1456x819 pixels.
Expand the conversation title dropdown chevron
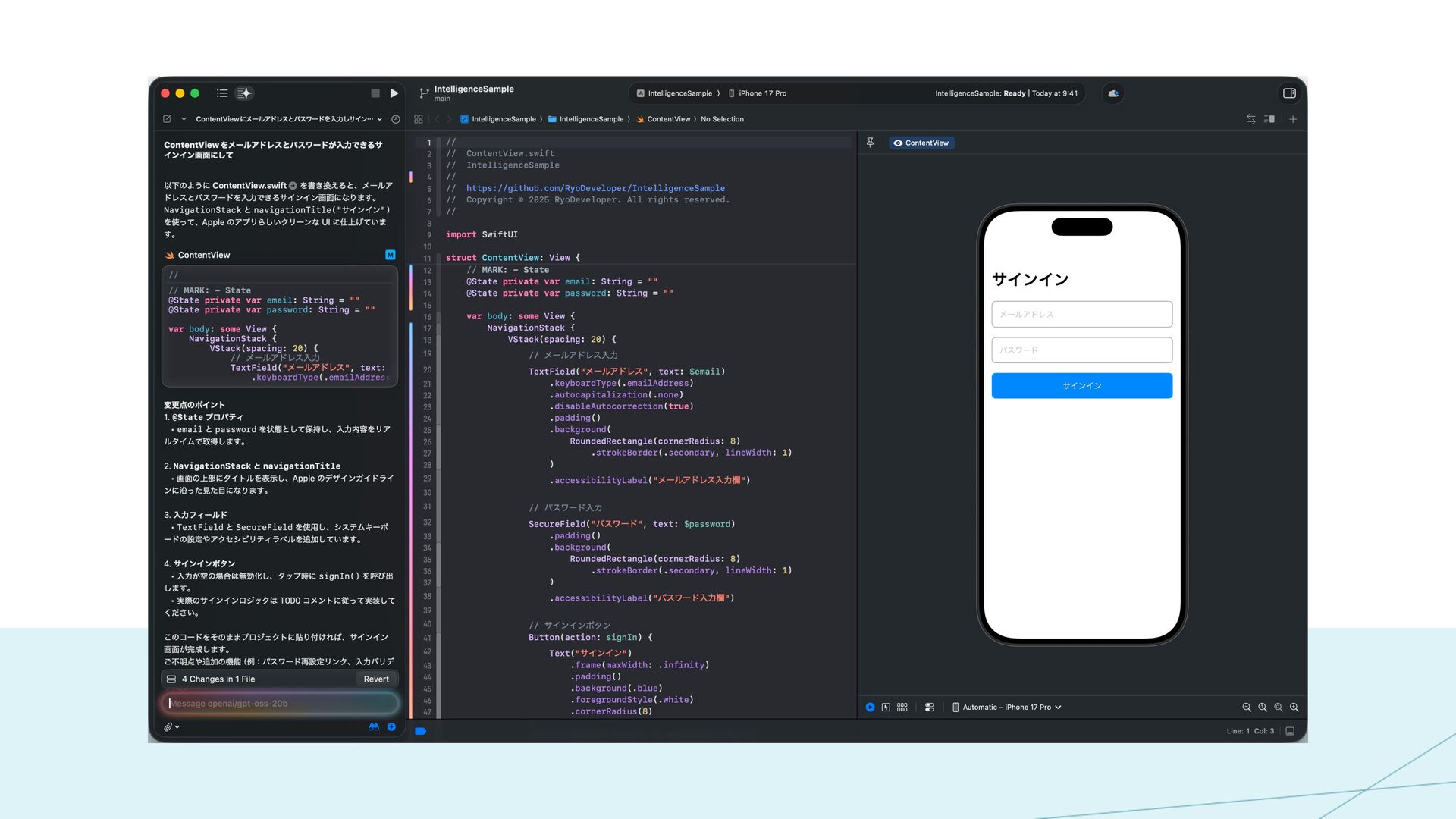click(379, 119)
